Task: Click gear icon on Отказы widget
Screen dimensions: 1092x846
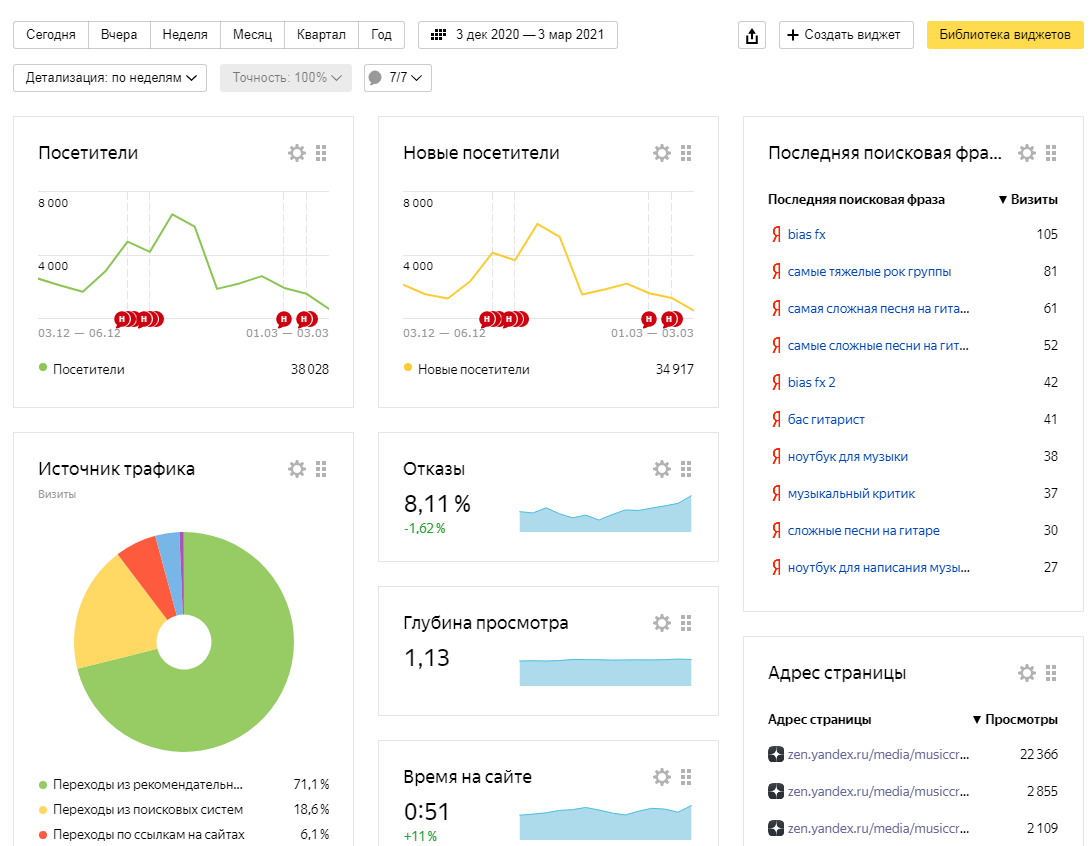Action: pyautogui.click(x=662, y=469)
